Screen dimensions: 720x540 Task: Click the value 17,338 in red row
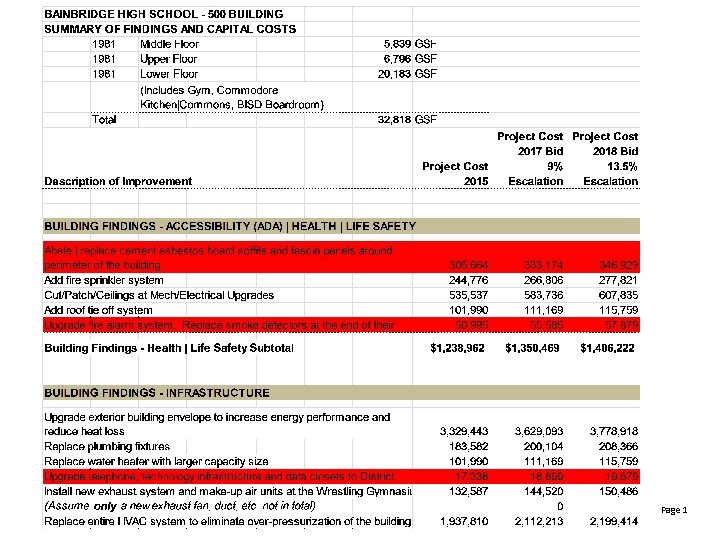(472, 477)
